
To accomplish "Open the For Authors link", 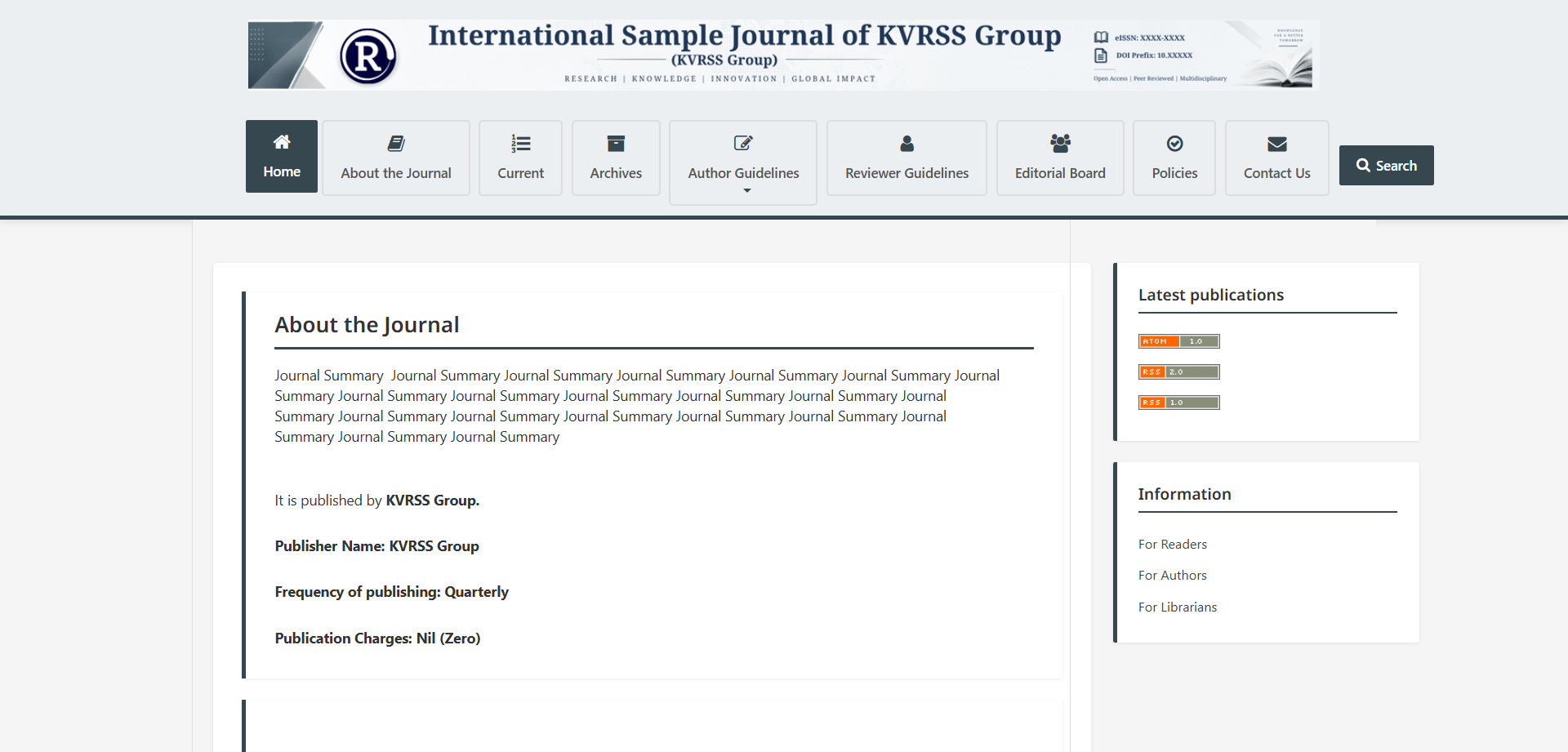I will (1172, 575).
